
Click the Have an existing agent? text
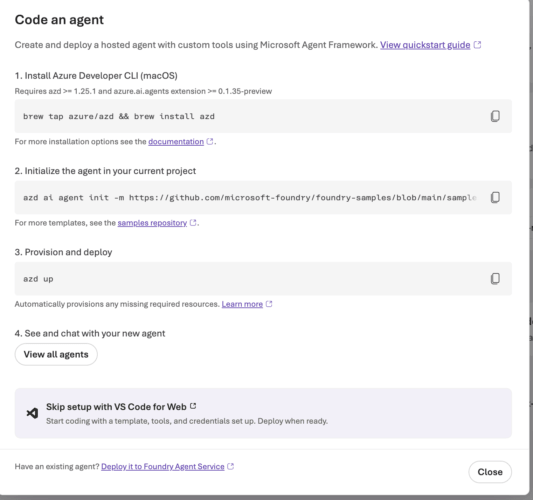(x=57, y=466)
